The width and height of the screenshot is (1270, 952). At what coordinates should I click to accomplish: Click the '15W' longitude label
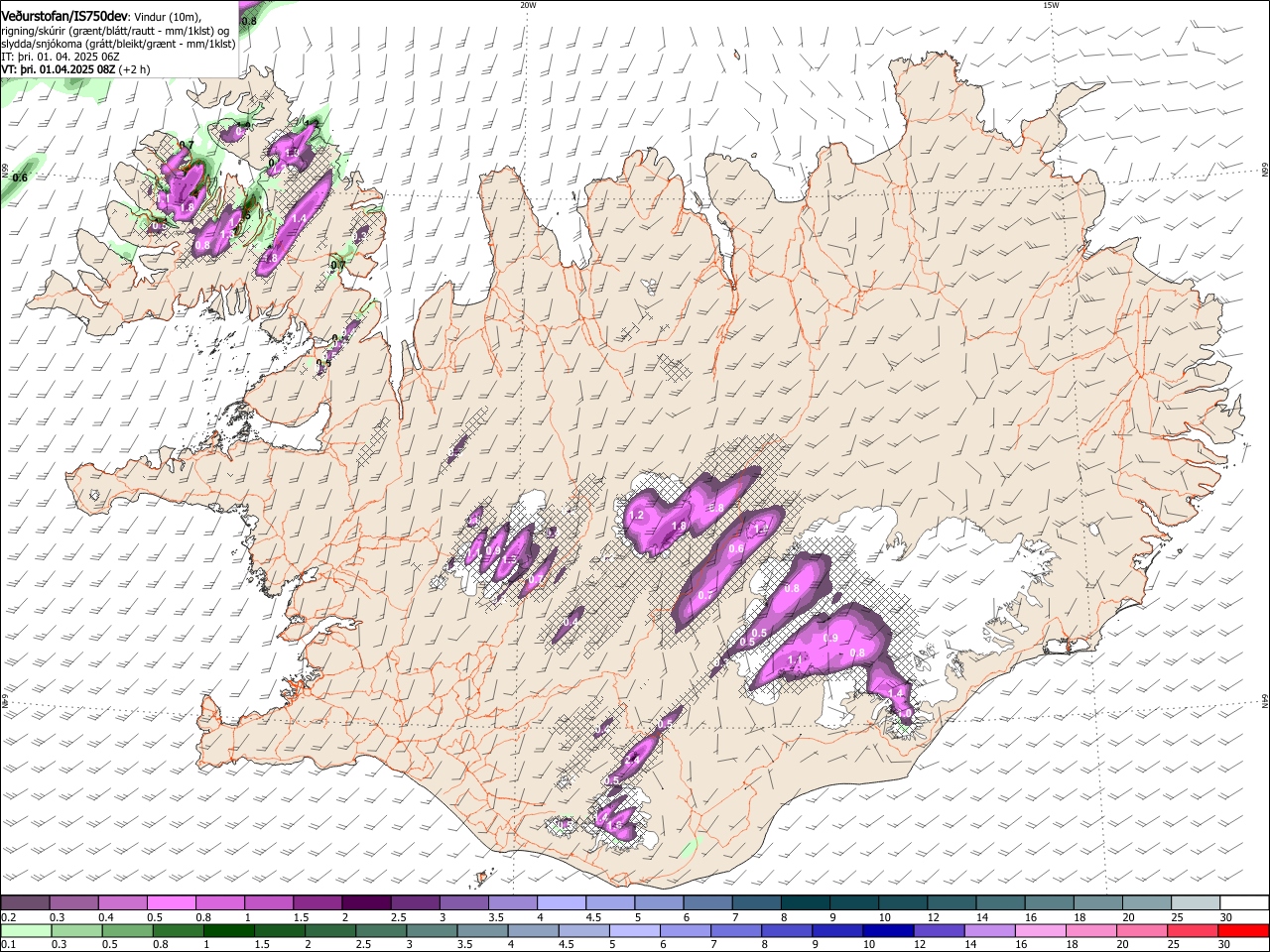(1051, 5)
